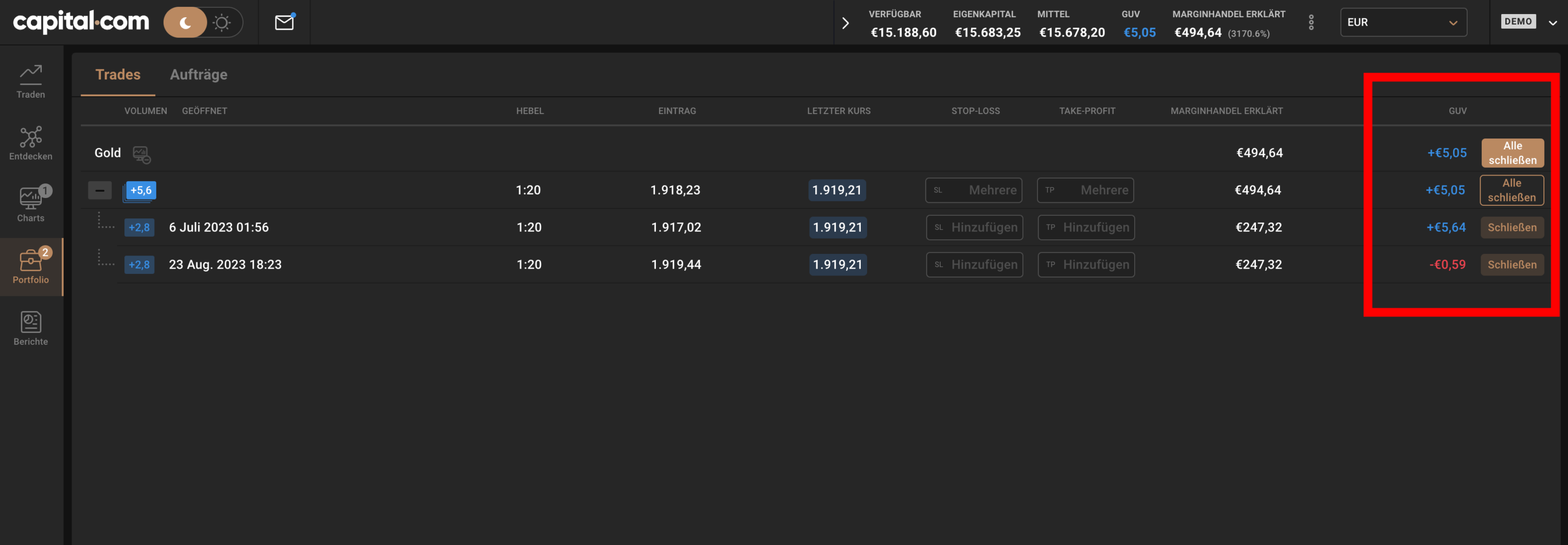Click the LETZTER KURS column header
Screen dimensions: 1568x545
[x=839, y=111]
